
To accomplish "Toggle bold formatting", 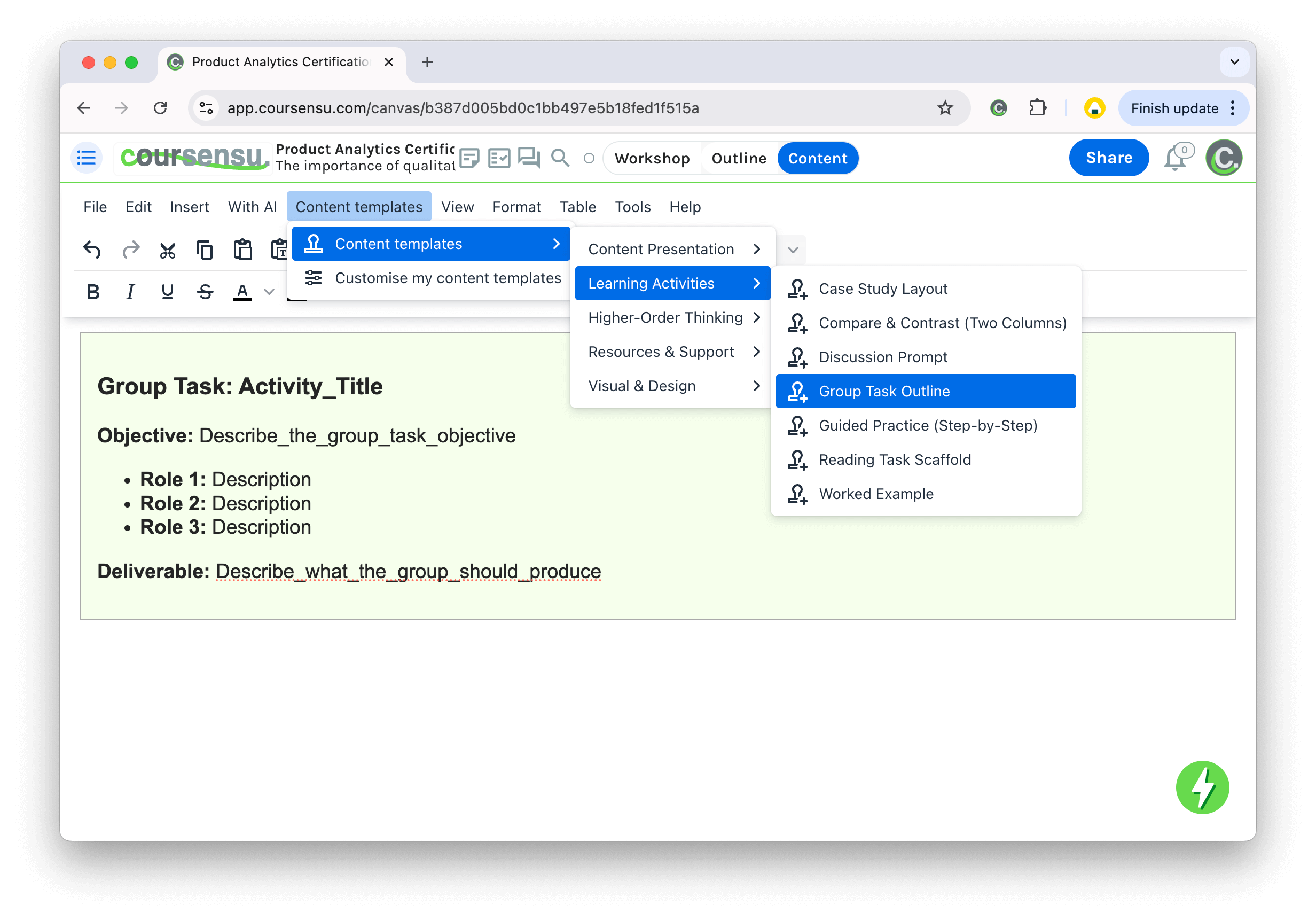I will click(x=93, y=292).
